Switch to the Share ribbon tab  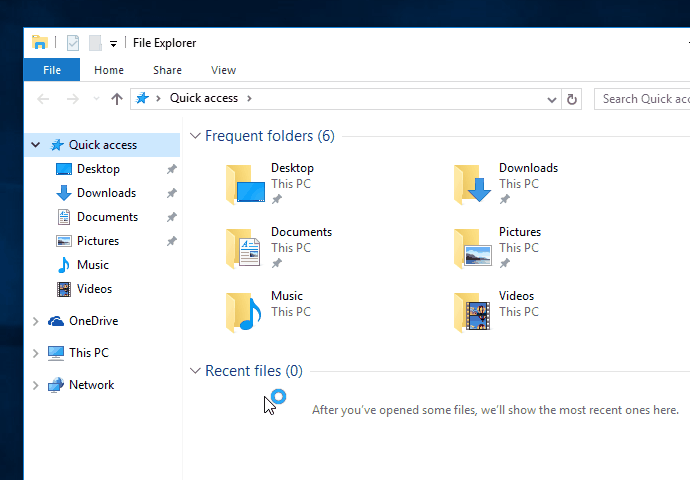167,70
